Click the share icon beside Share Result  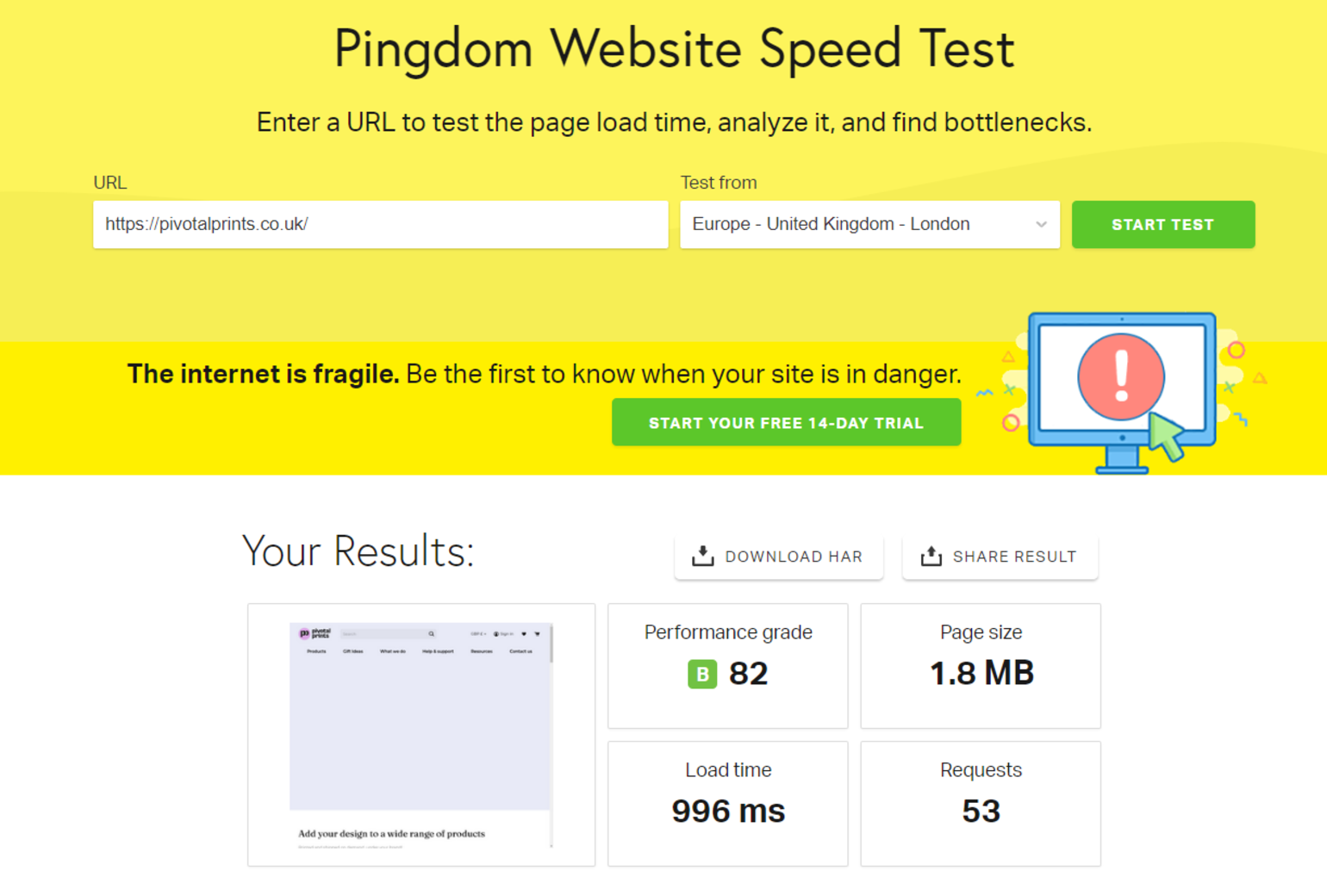click(x=931, y=557)
